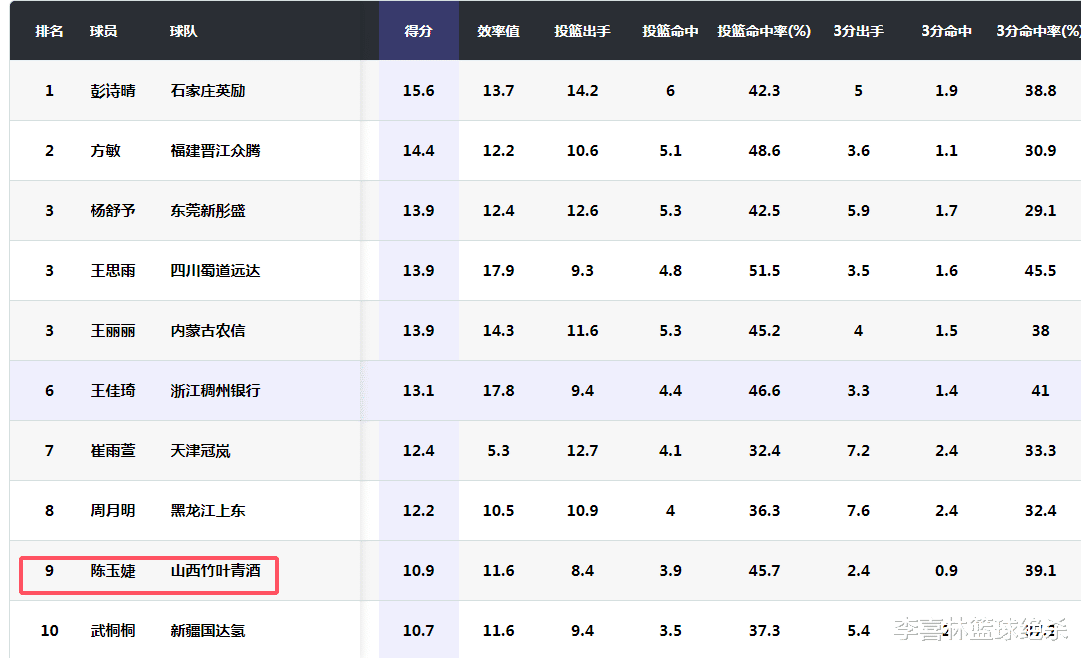This screenshot has height=658, width=1081.
Task: Click 周月明's field goal percentage 36.3
Action: [765, 511]
